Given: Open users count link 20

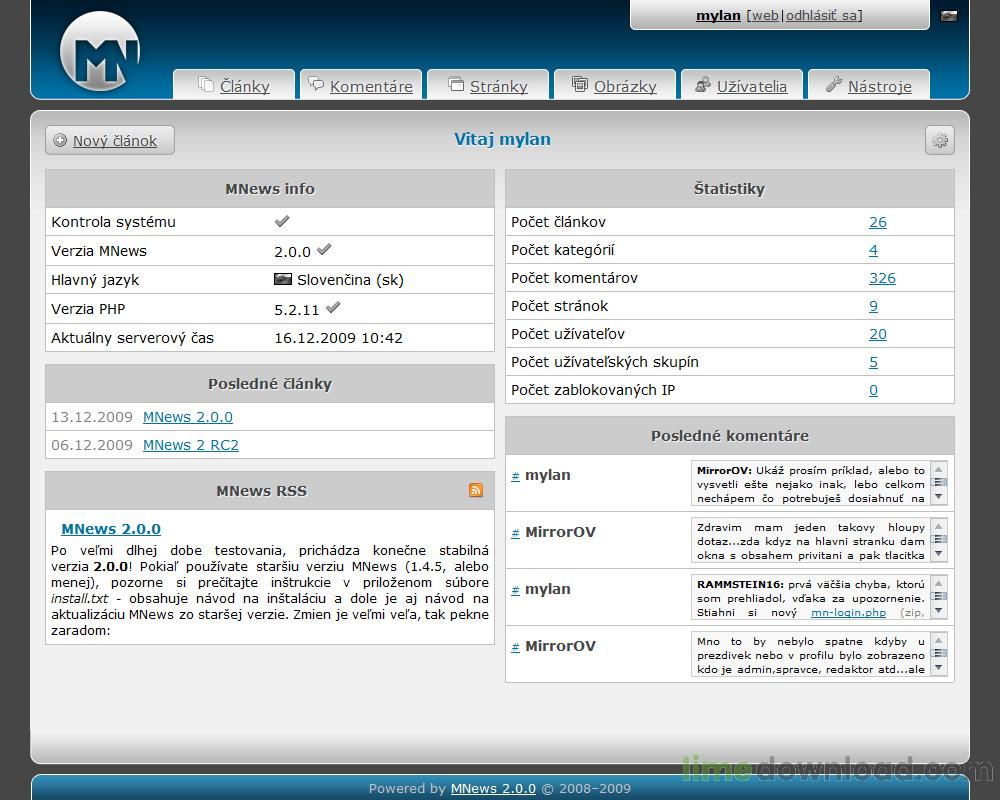Looking at the screenshot, I should (x=878, y=334).
